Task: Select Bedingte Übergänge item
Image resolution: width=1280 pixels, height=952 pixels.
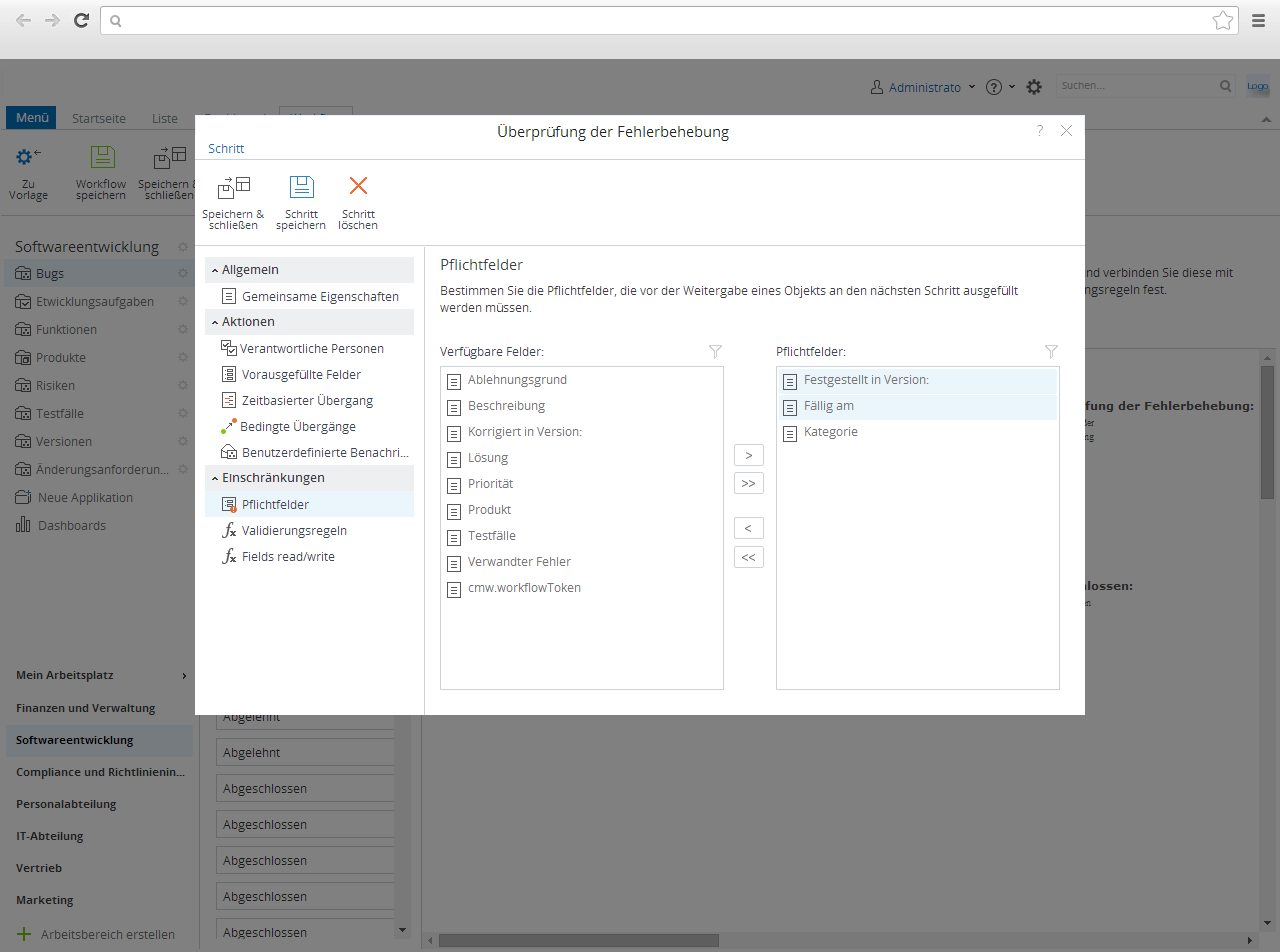Action: click(309, 426)
